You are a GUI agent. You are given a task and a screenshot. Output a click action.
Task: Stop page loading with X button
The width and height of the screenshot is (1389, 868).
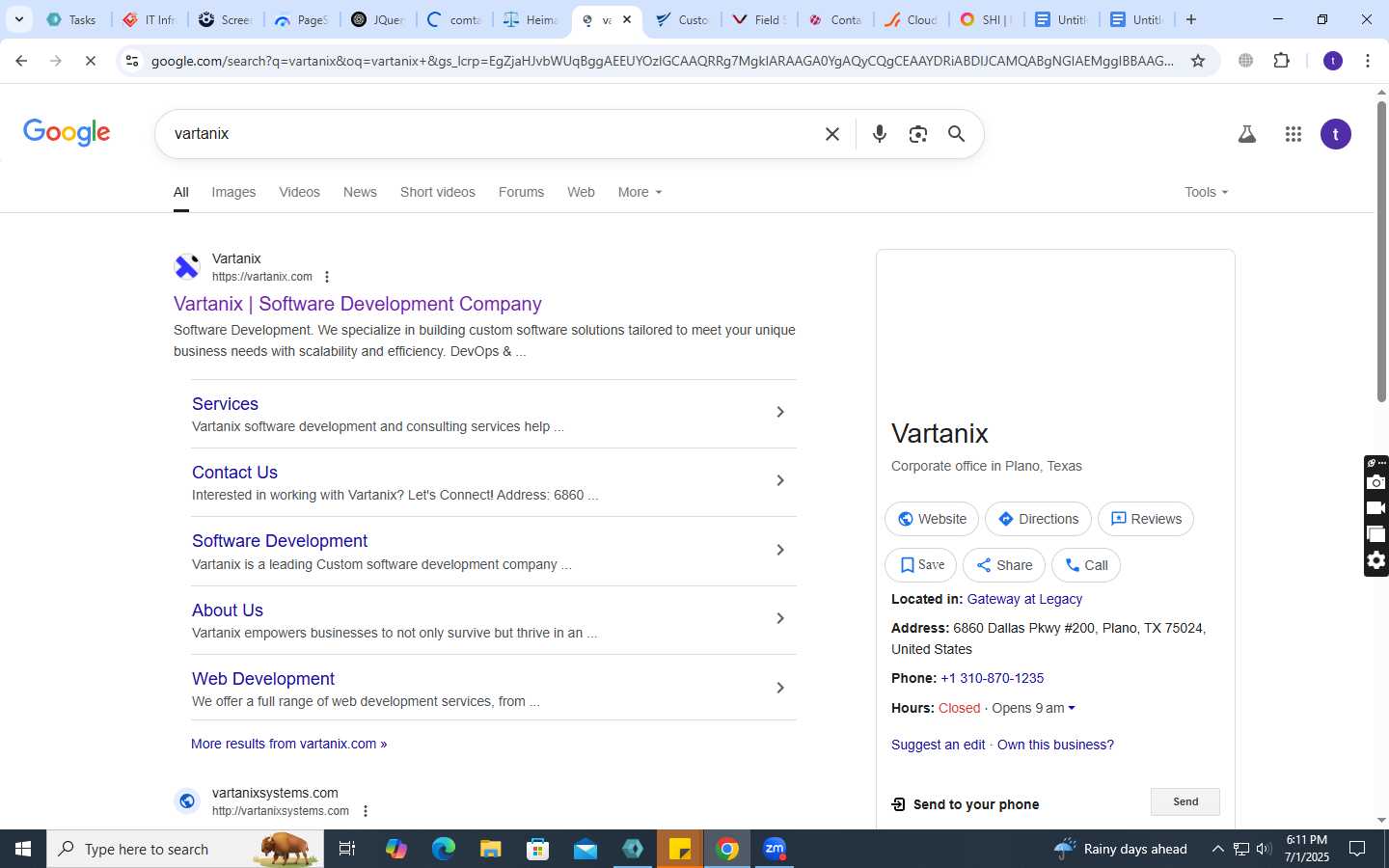(x=90, y=61)
